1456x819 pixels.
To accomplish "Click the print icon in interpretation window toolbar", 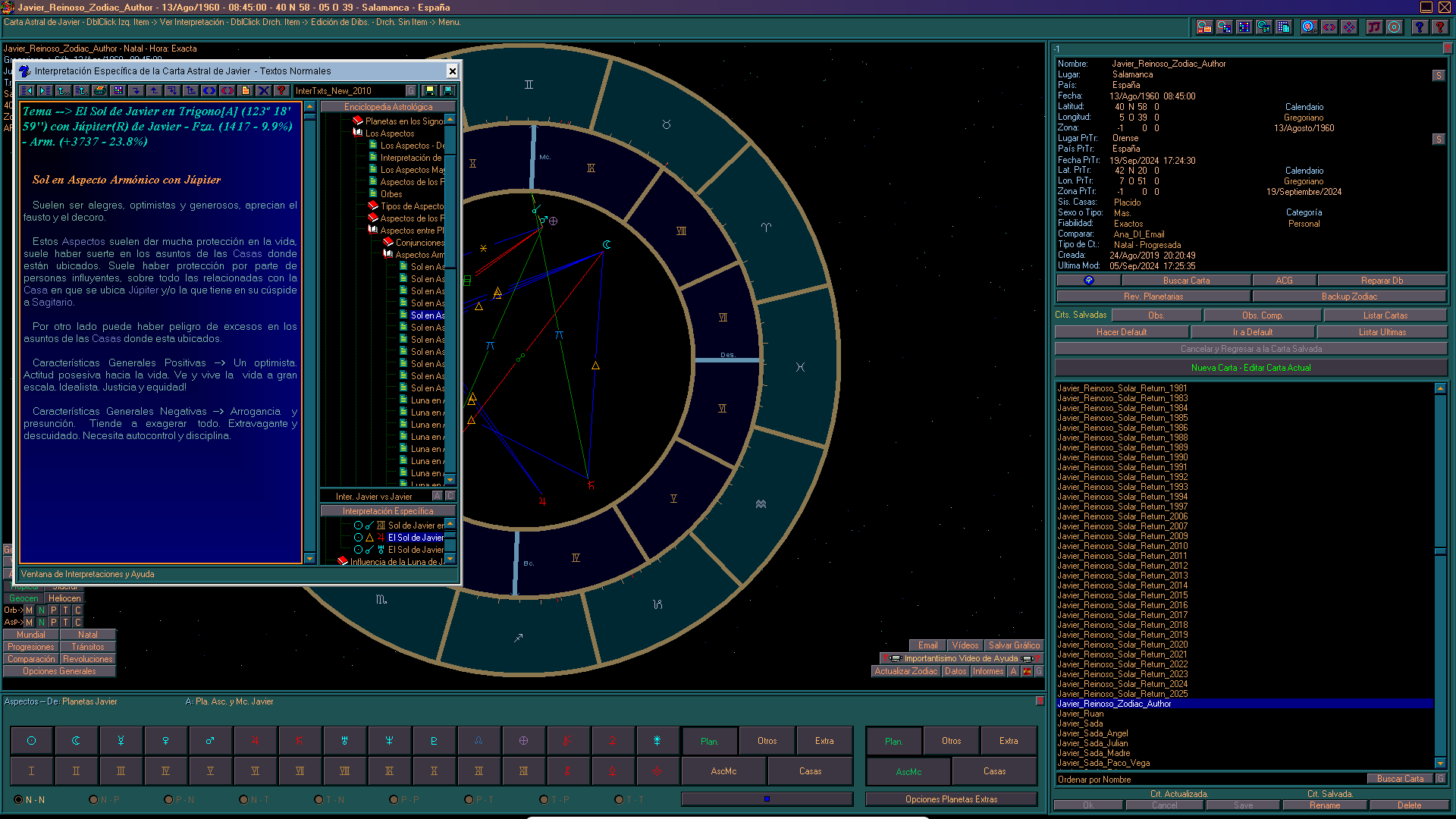I will pos(99,90).
